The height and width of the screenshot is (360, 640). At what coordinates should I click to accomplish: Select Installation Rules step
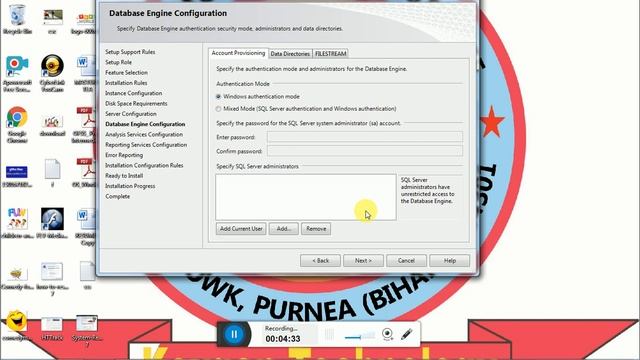coord(126,82)
